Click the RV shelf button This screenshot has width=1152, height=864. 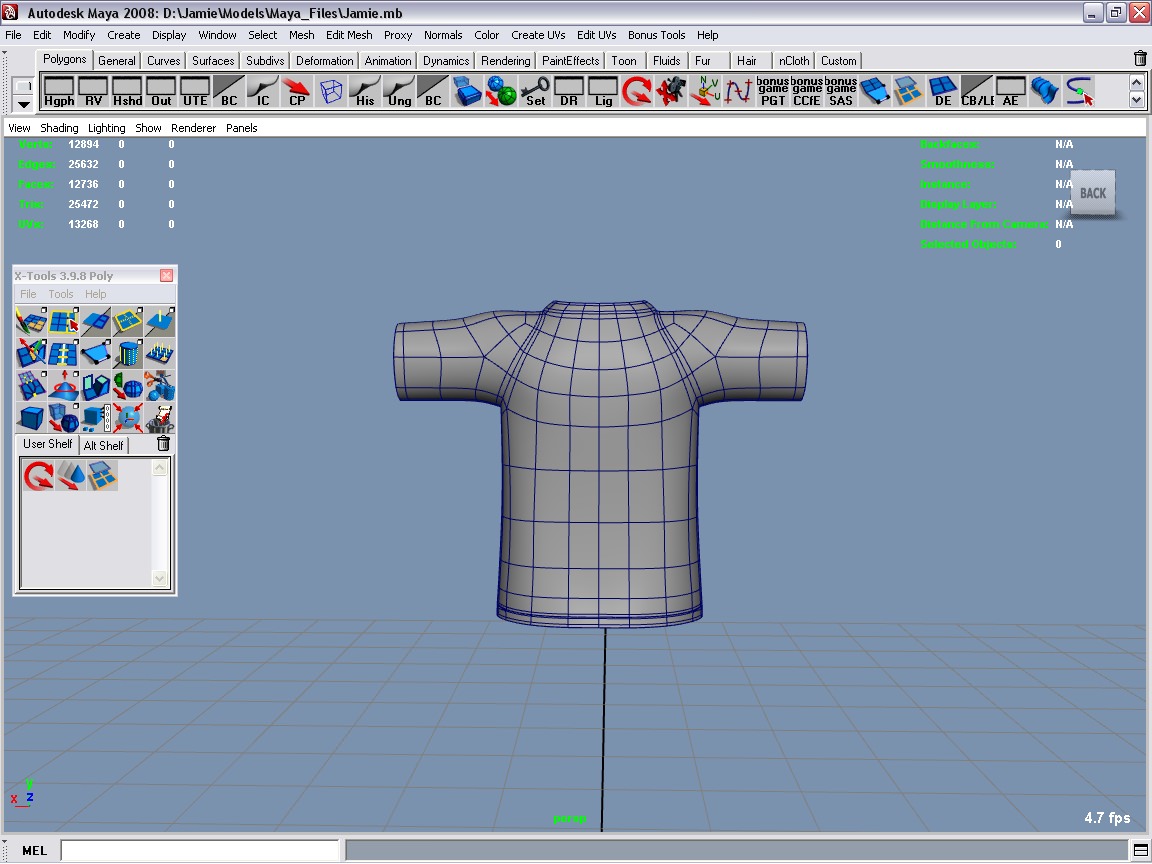[93, 92]
